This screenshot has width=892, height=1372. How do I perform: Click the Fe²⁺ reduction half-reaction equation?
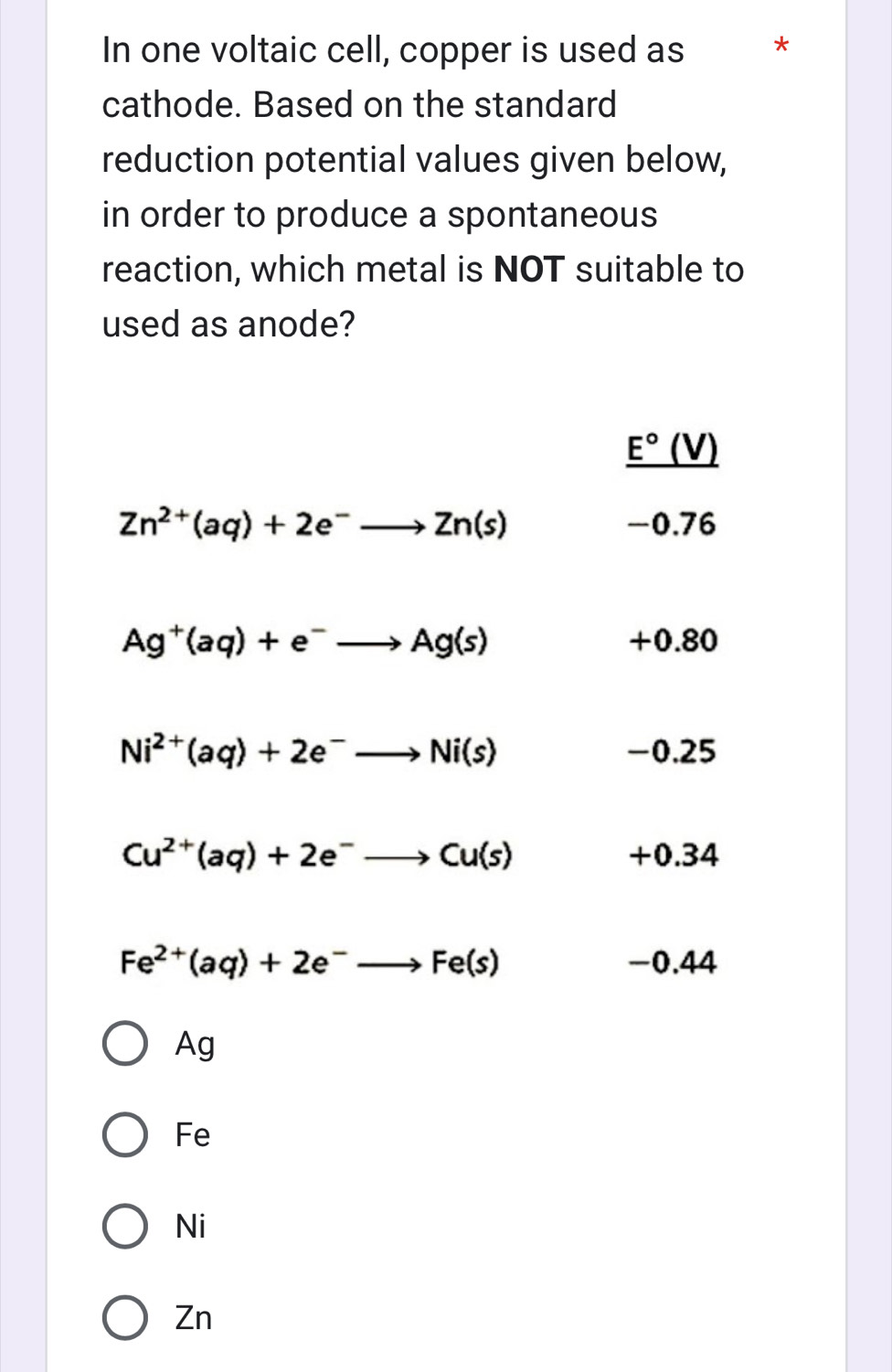pos(309,963)
